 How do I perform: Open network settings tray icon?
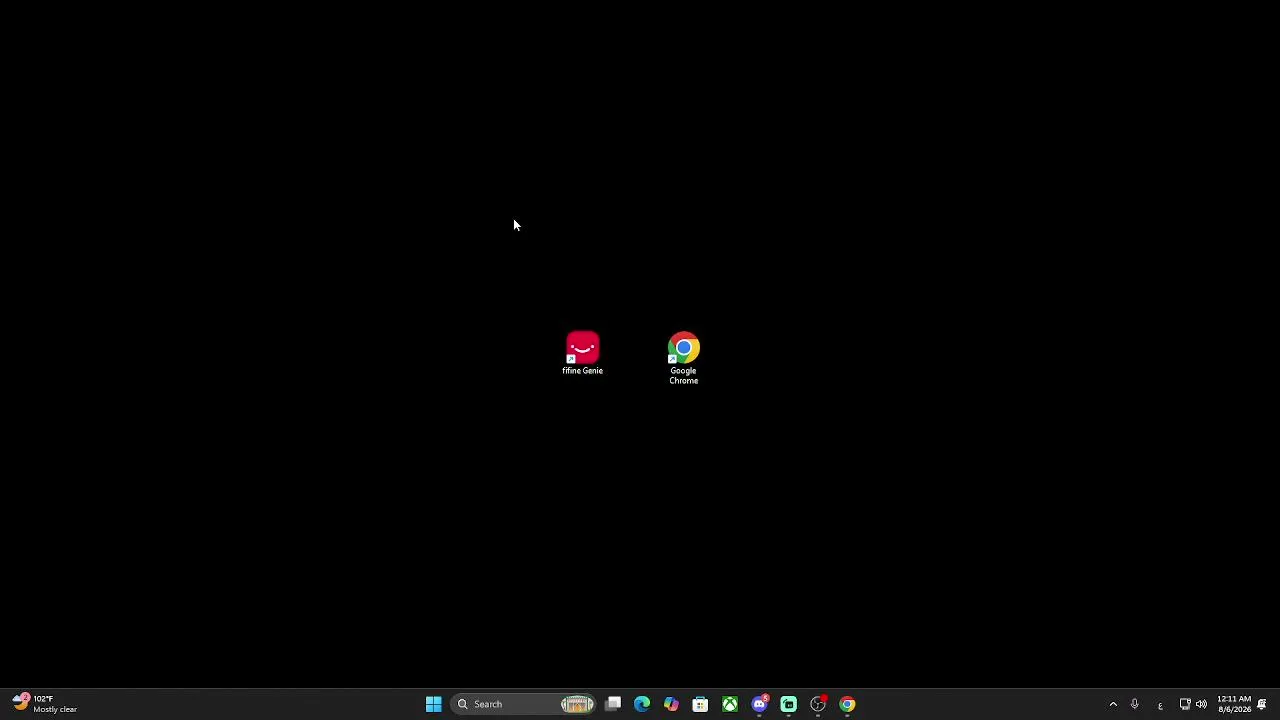click(1185, 704)
